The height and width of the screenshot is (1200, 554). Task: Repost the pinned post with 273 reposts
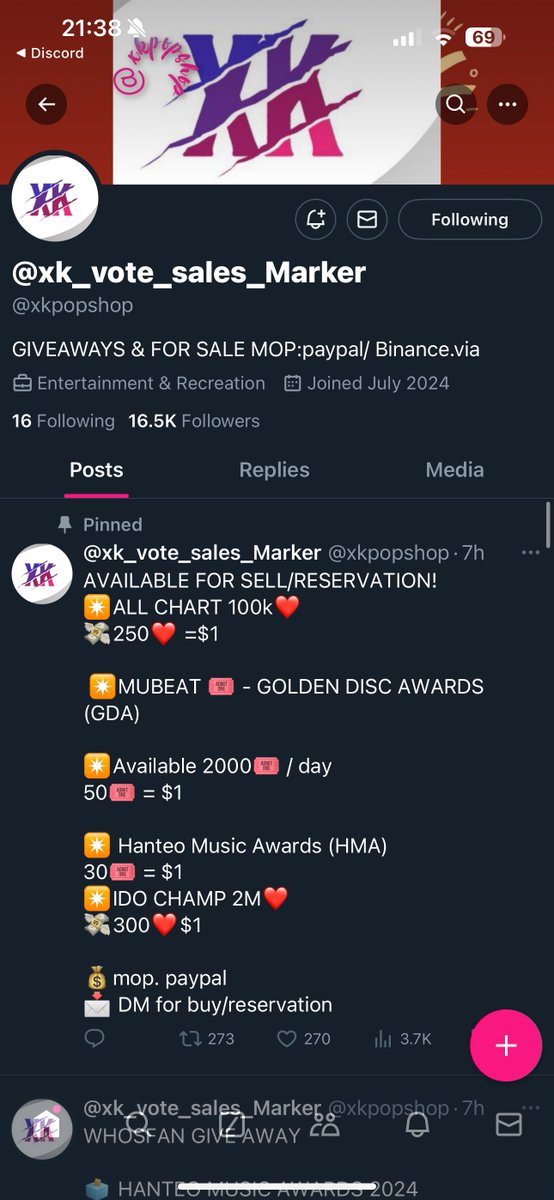[x=206, y=1039]
